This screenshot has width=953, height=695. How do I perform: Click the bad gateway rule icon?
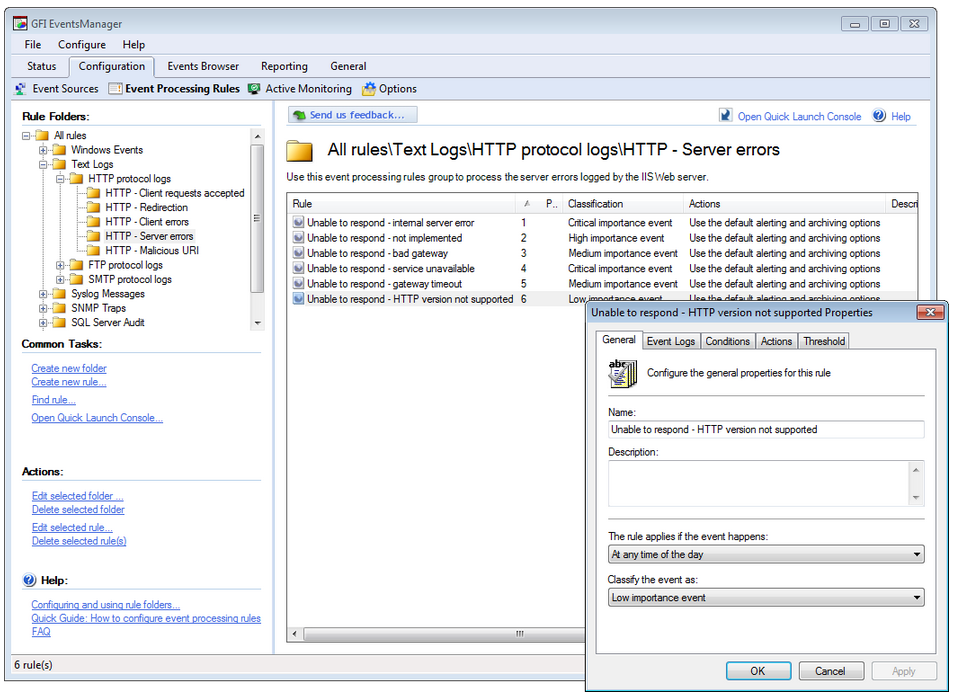(298, 253)
